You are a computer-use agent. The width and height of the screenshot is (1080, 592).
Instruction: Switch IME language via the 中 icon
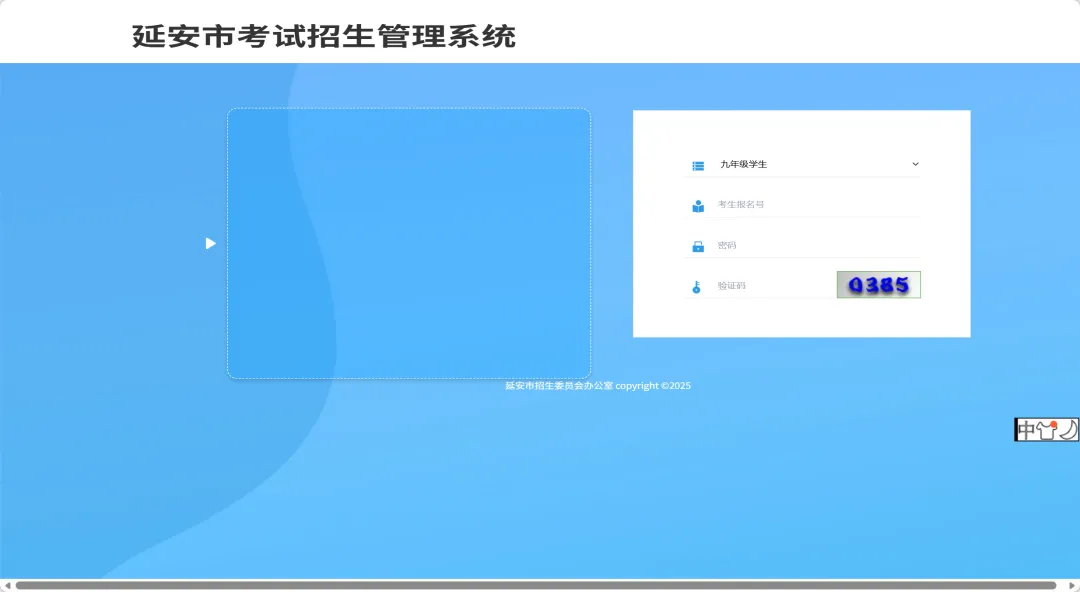point(1026,430)
